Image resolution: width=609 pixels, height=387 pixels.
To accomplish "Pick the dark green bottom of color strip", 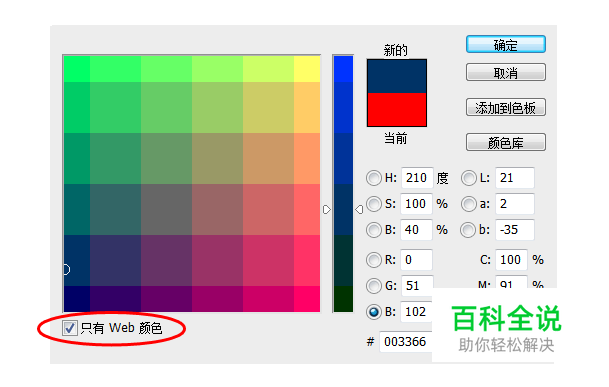I will point(343,299).
